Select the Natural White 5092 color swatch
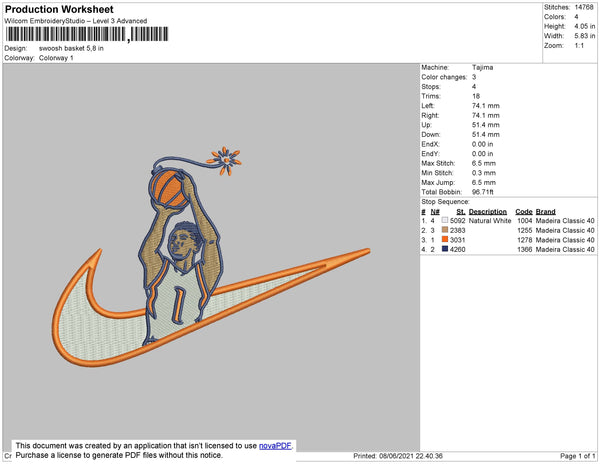 [445, 220]
